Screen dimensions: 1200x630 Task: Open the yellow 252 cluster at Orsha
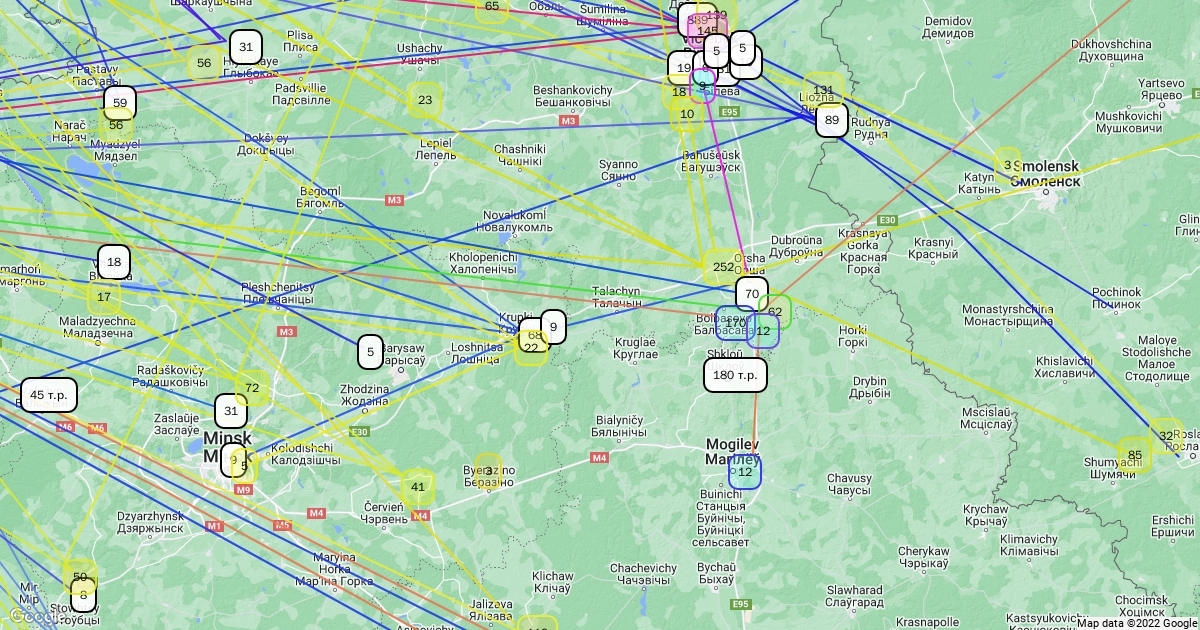point(723,267)
